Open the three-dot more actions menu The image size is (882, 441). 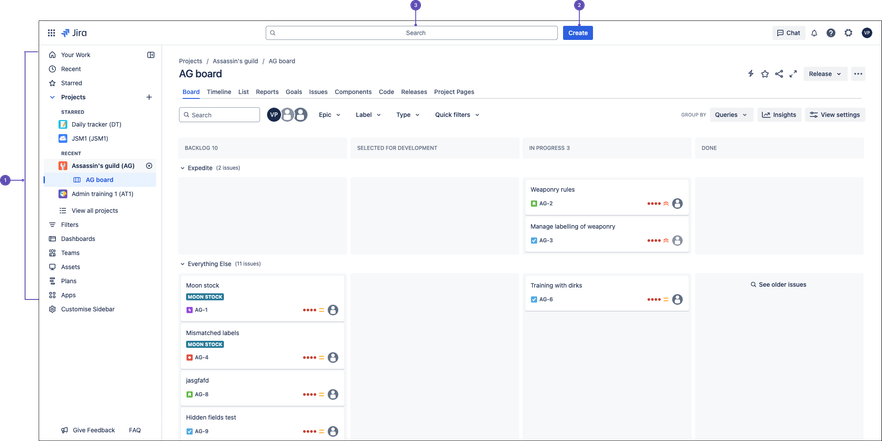pyautogui.click(x=858, y=74)
